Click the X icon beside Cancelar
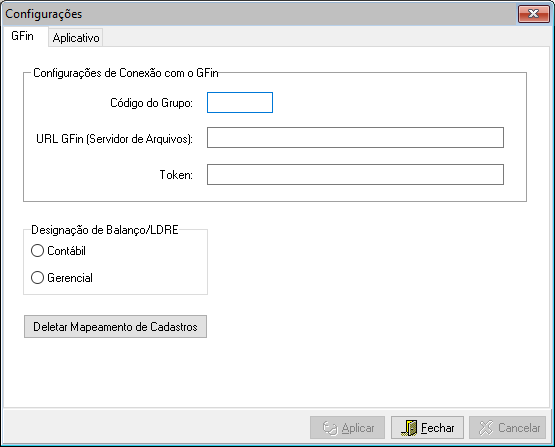 tap(486, 428)
